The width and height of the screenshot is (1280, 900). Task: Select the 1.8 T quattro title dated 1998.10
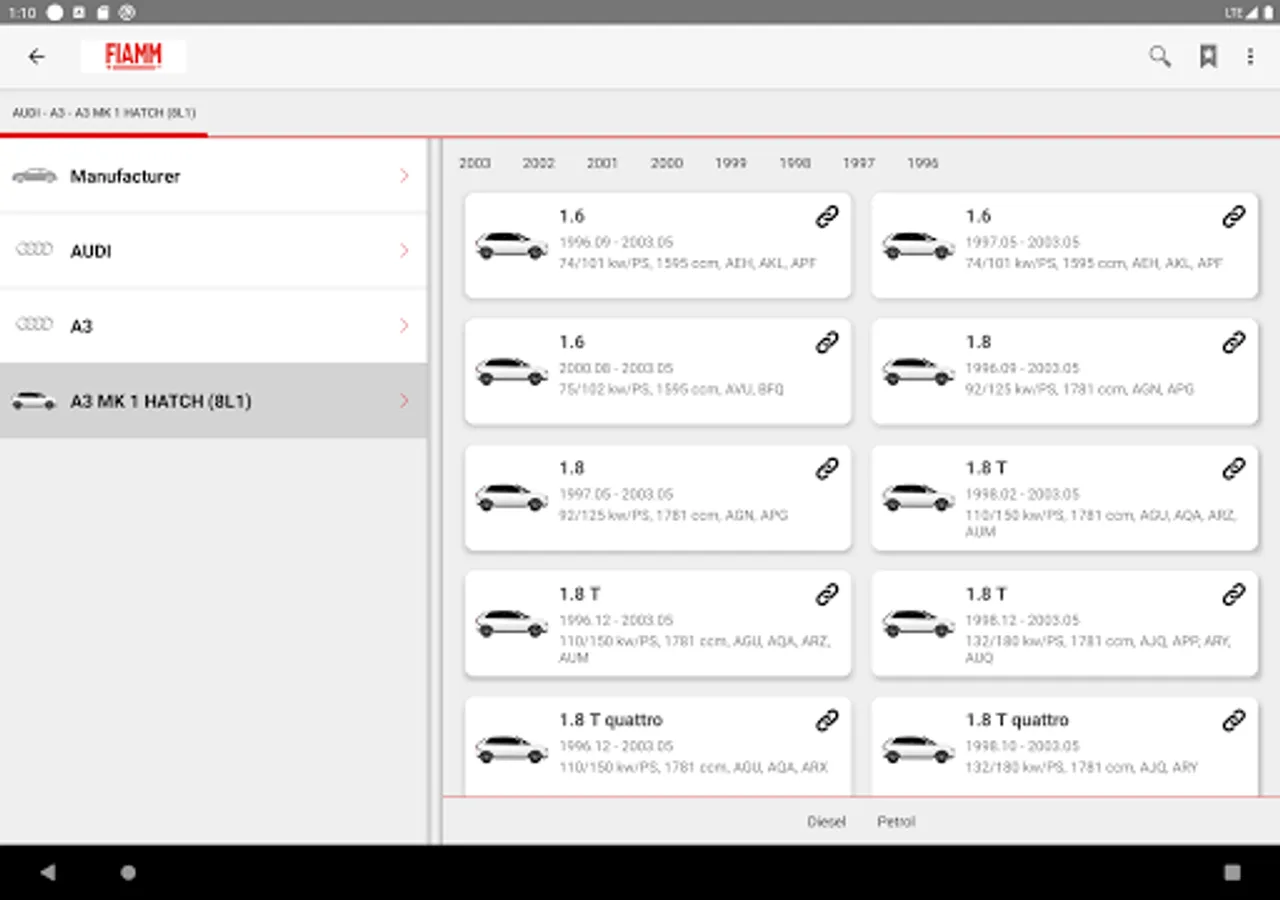click(1017, 720)
